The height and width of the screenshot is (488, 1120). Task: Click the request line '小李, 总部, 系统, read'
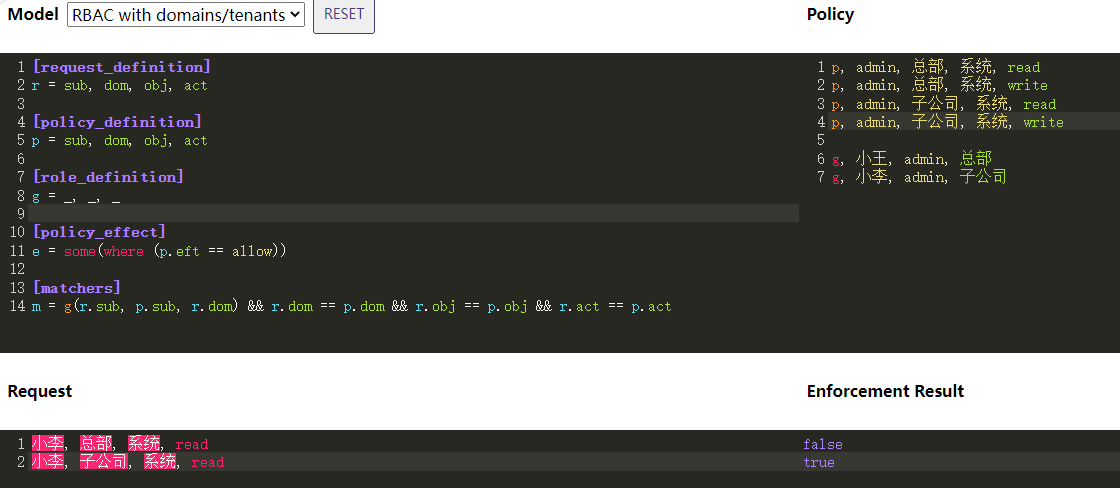coord(120,444)
